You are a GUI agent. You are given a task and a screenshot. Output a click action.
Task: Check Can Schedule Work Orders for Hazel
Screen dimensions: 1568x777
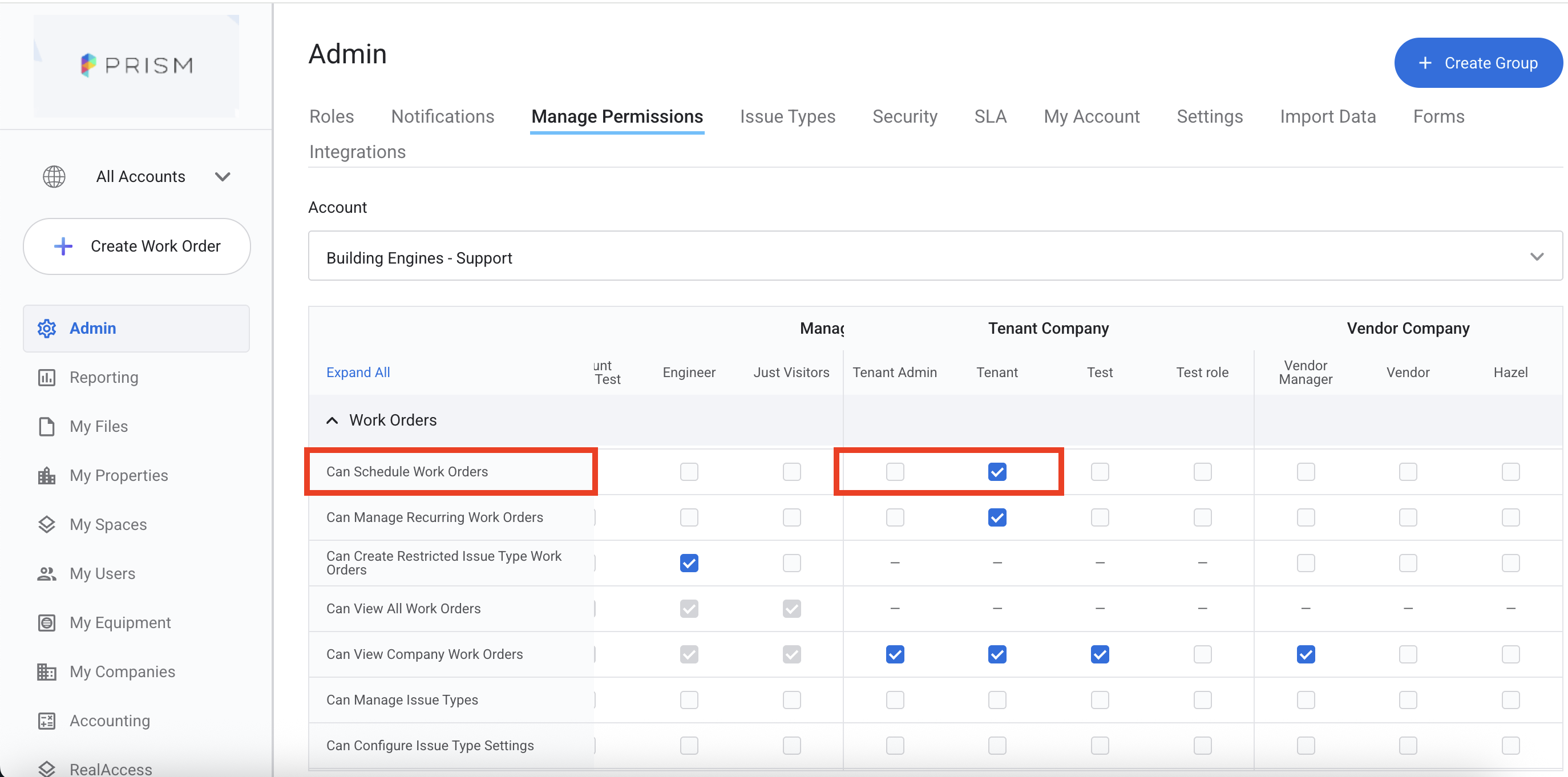click(x=1511, y=472)
